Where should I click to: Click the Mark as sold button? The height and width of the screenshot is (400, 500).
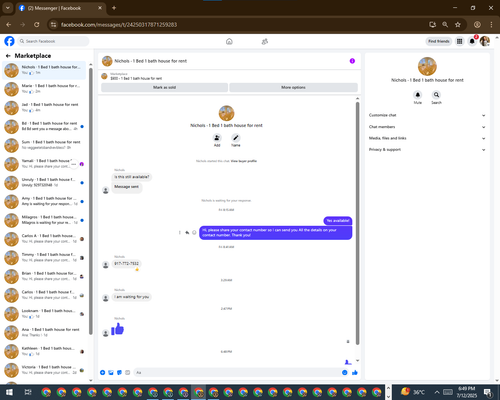tap(165, 87)
